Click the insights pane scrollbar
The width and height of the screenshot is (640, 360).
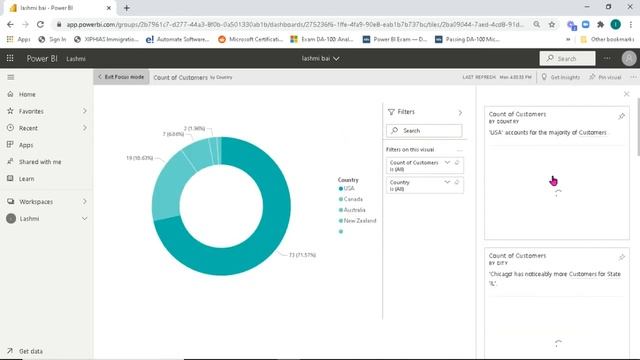[638, 127]
